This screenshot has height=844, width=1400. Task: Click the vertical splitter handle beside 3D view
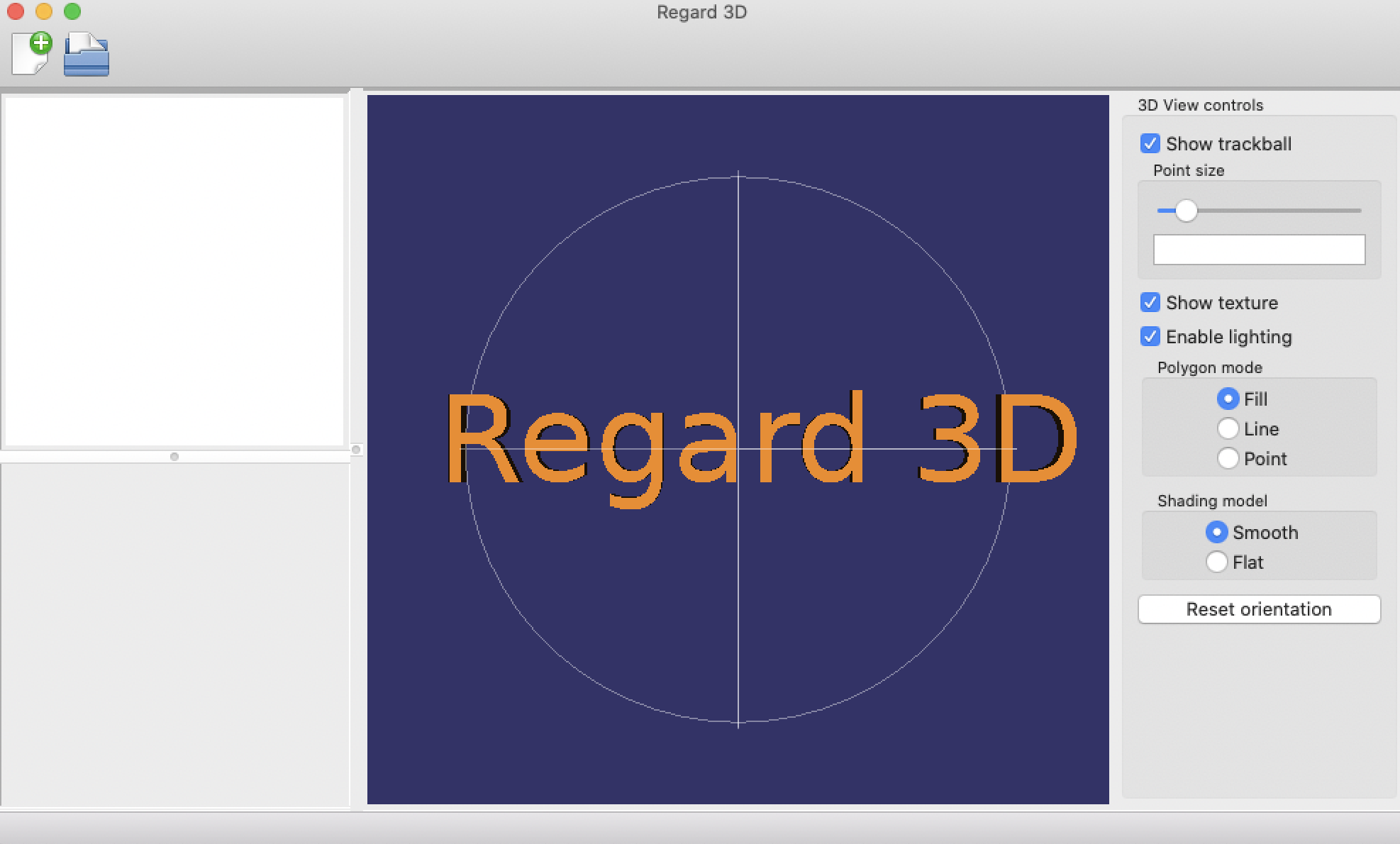[356, 450]
